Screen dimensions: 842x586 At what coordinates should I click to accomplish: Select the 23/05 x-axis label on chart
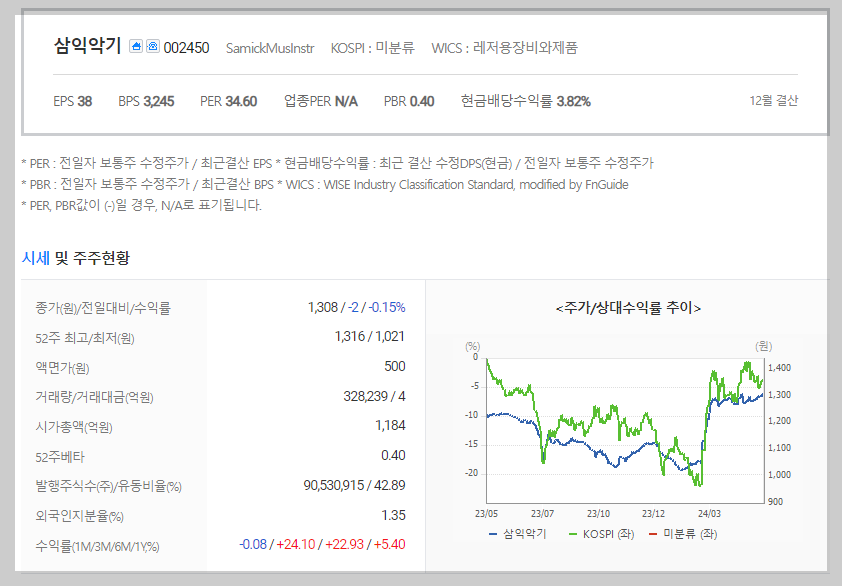pyautogui.click(x=486, y=513)
